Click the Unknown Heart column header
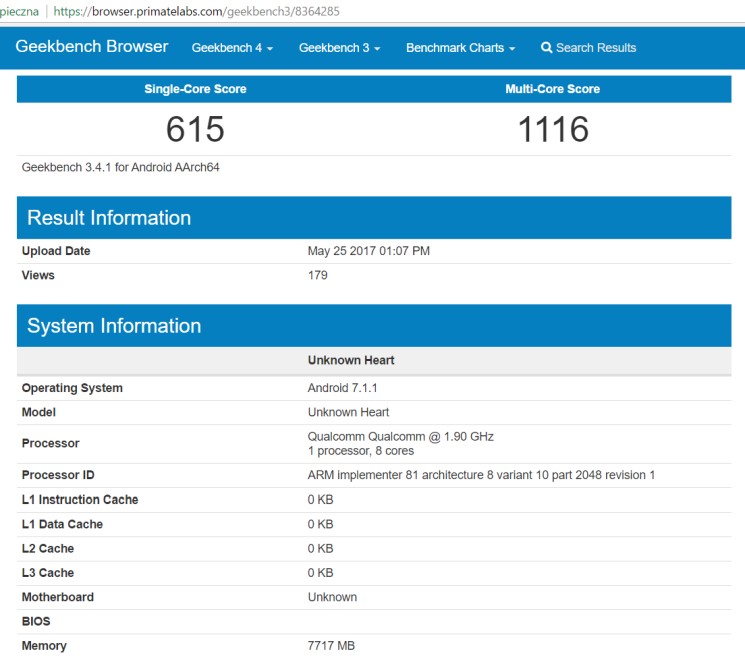Image resolution: width=745 pixels, height=664 pixels. pos(349,360)
